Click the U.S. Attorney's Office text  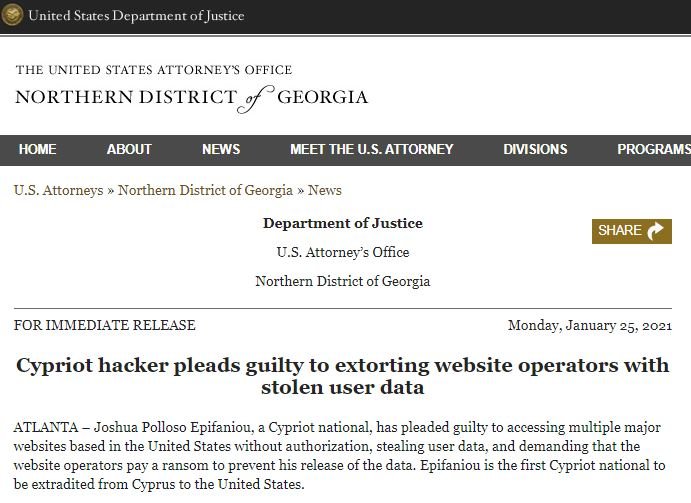coord(343,252)
